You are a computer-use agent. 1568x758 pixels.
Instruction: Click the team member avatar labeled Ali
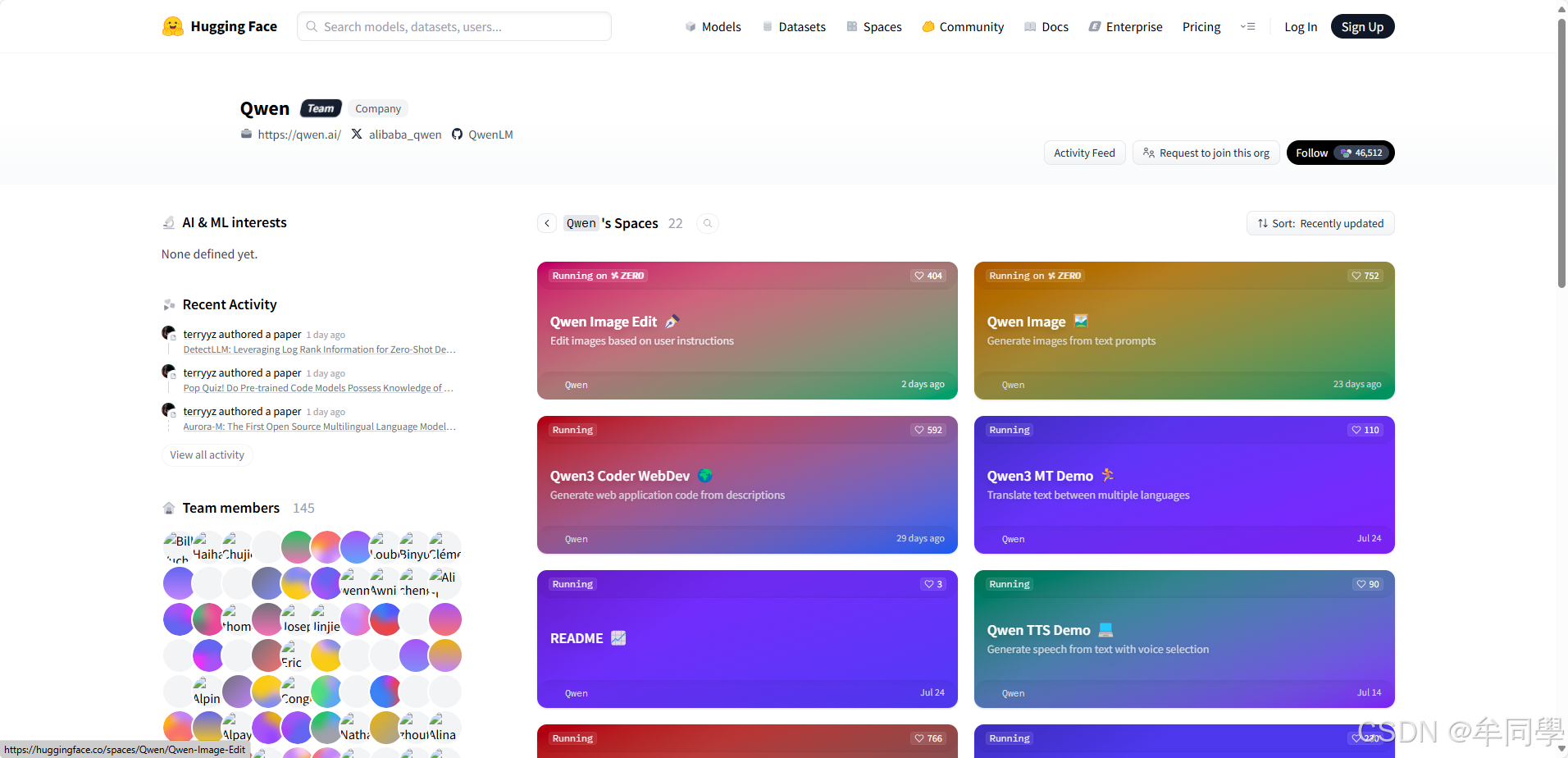(x=444, y=583)
